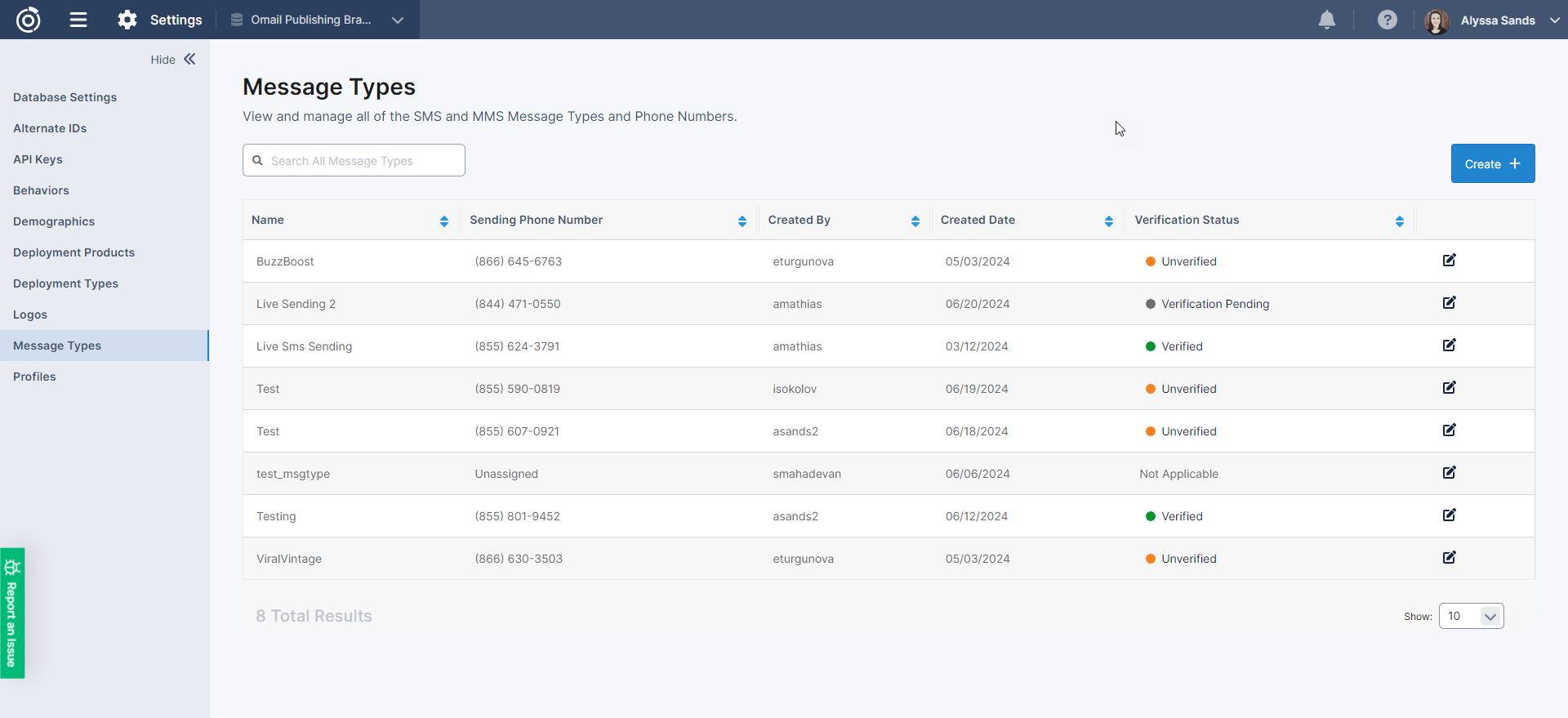
Task: Open Database Settings in sidebar
Action: [x=65, y=97]
